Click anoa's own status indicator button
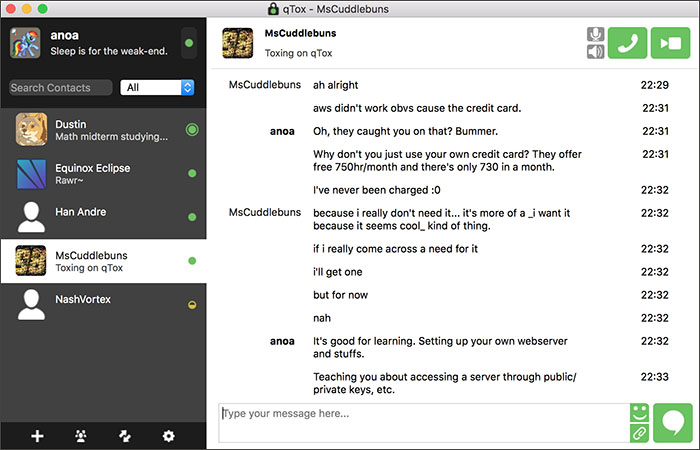Image resolution: width=700 pixels, height=450 pixels. click(x=188, y=44)
